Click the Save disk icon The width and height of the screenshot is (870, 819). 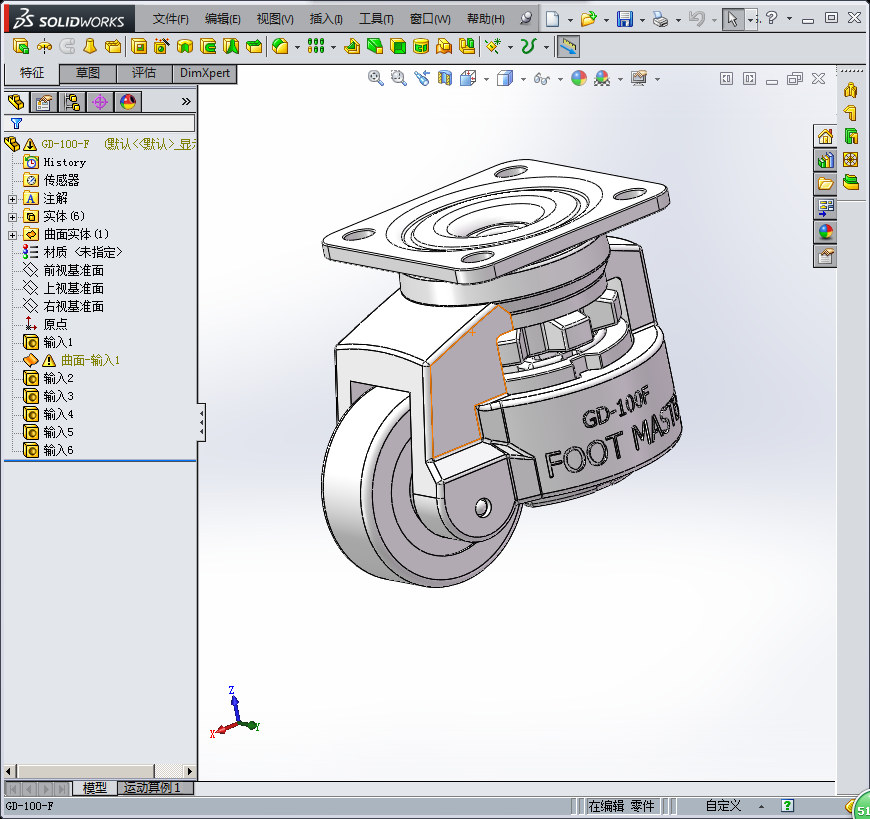tap(625, 19)
